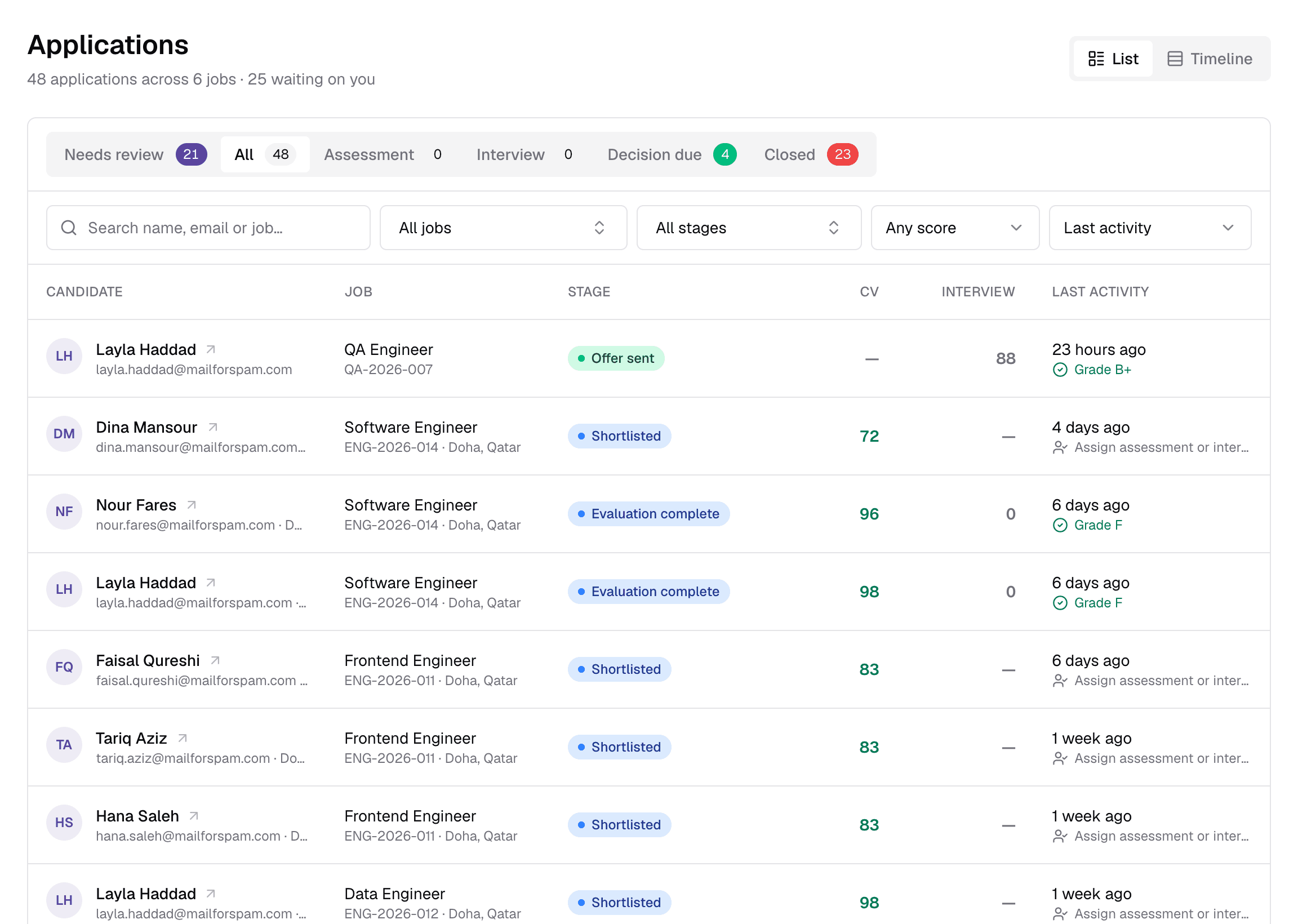Screen dimensions: 1298x924
Task: Click the search magnifier icon
Action: (x=69, y=228)
